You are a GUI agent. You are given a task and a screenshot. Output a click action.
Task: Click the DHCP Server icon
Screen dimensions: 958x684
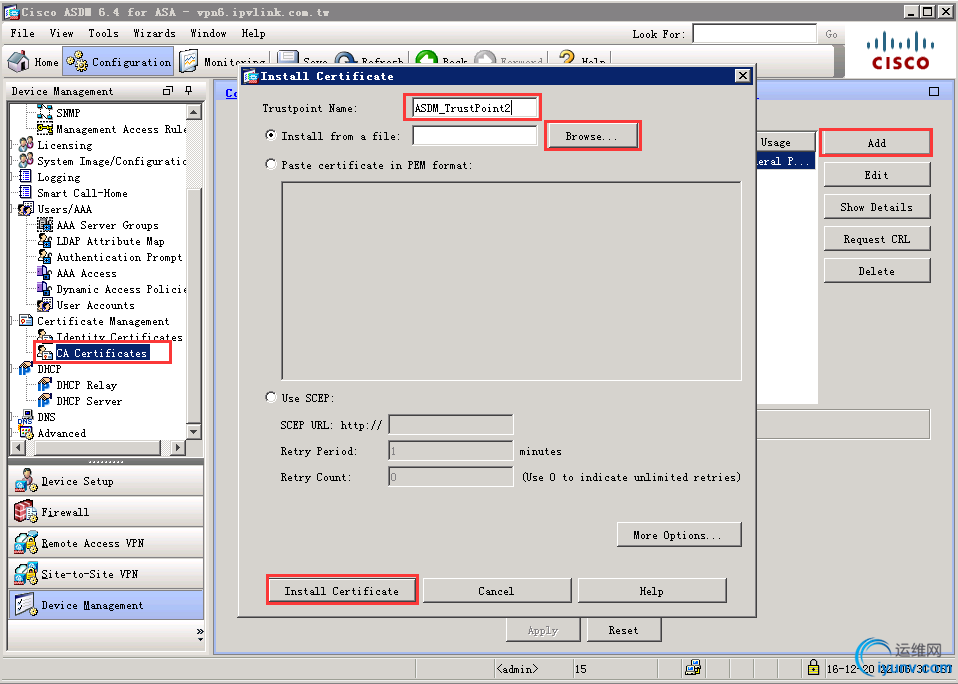(45, 401)
